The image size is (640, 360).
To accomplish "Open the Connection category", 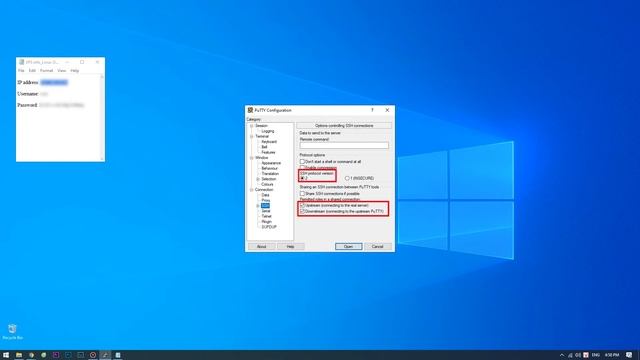I will point(264,189).
